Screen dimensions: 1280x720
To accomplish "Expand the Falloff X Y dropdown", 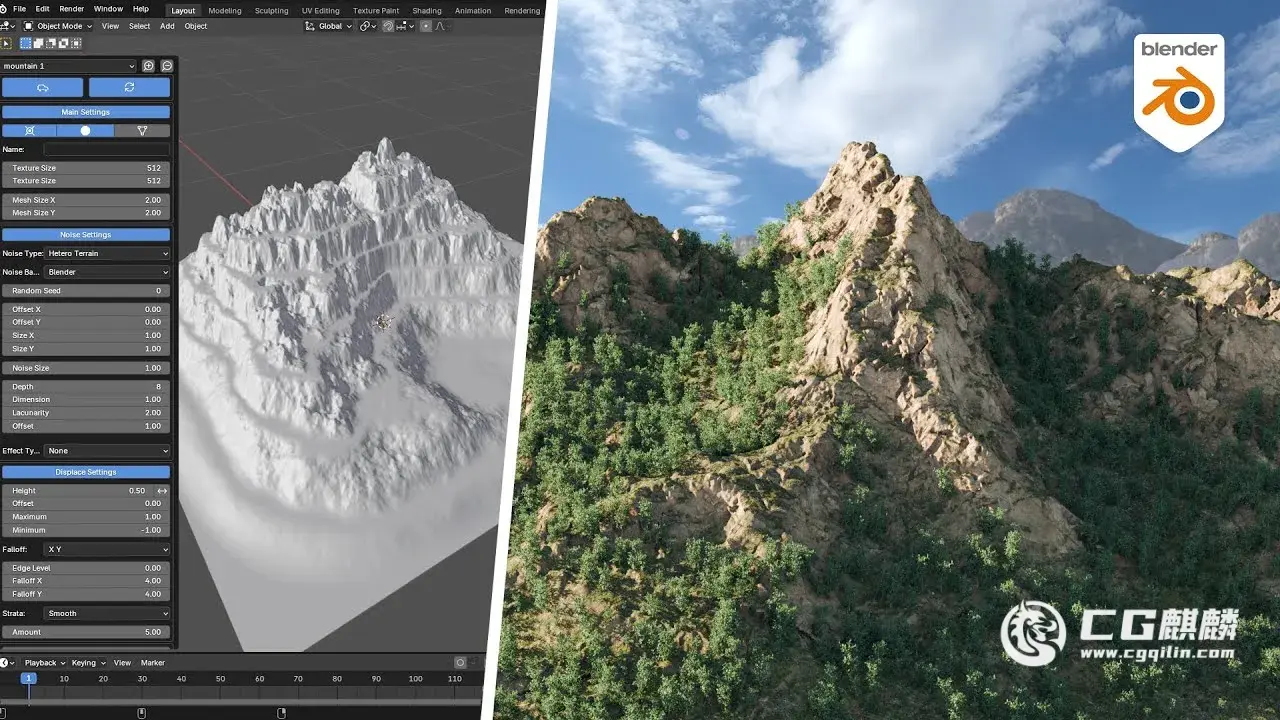I will (108, 550).
